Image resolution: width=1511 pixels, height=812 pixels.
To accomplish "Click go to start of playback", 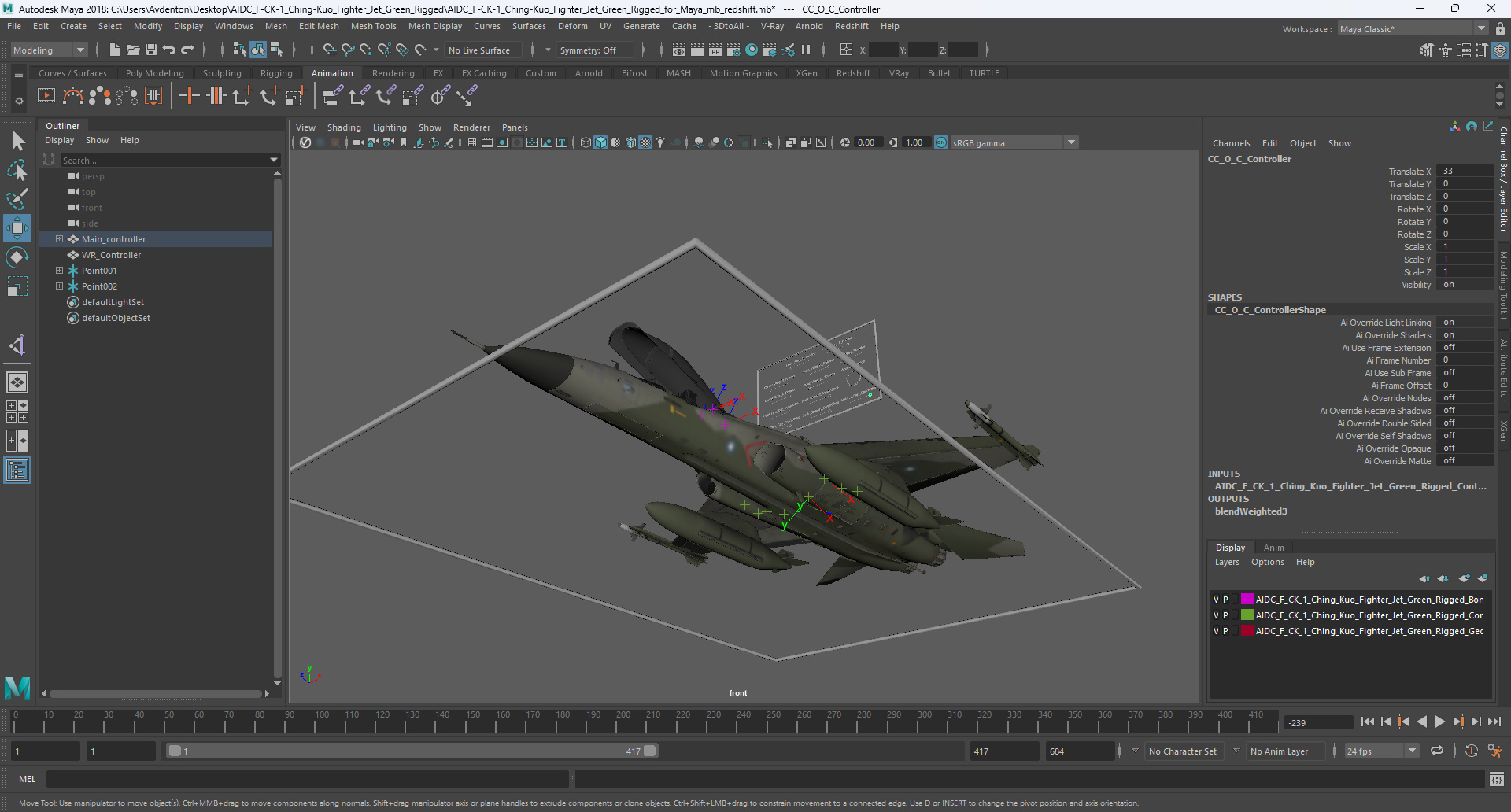I will 1368,722.
